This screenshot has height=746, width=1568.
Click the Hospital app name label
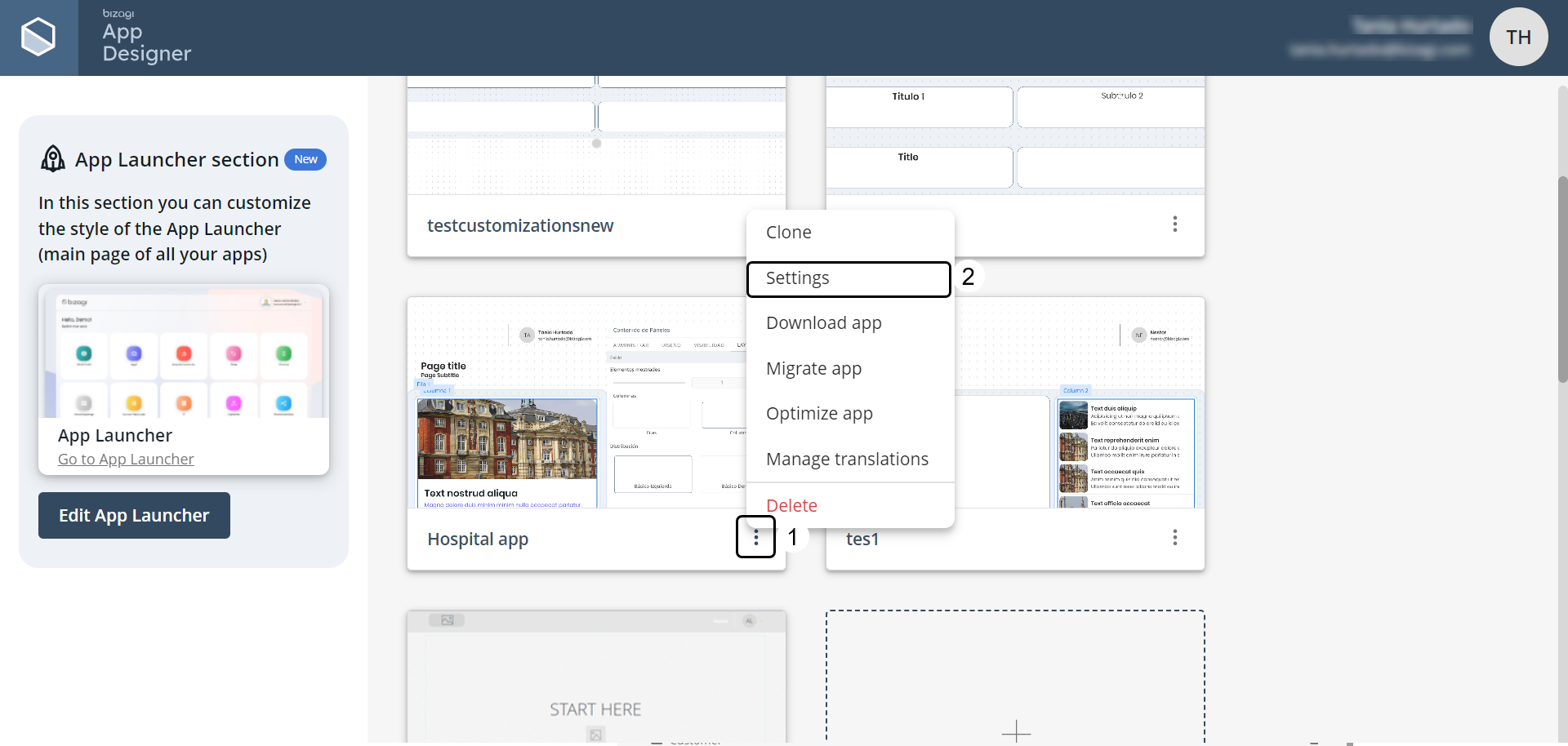(478, 539)
